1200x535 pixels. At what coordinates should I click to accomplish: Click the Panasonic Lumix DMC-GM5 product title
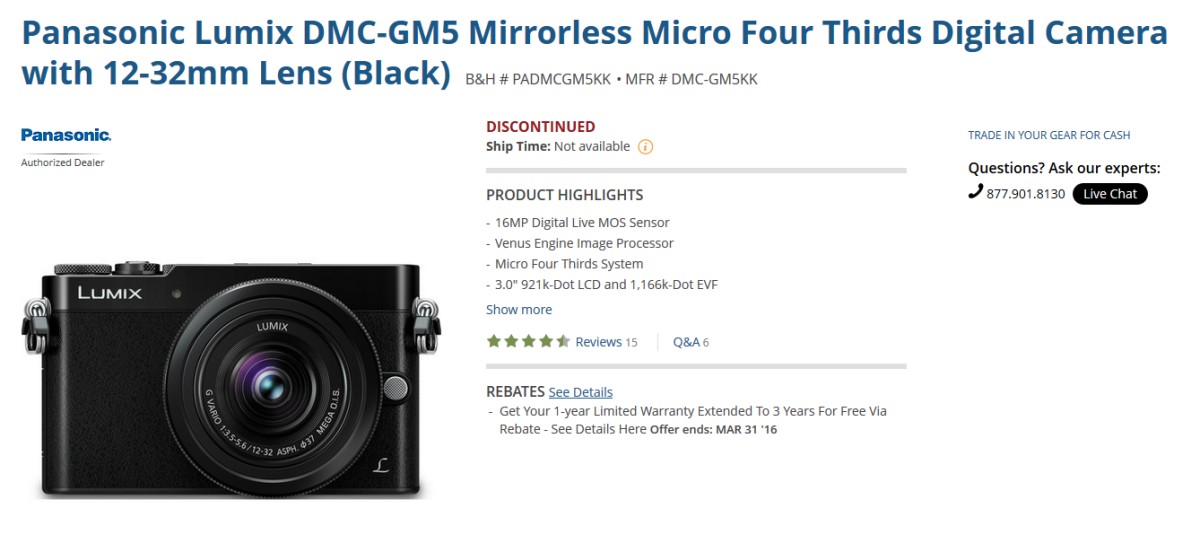(x=594, y=53)
